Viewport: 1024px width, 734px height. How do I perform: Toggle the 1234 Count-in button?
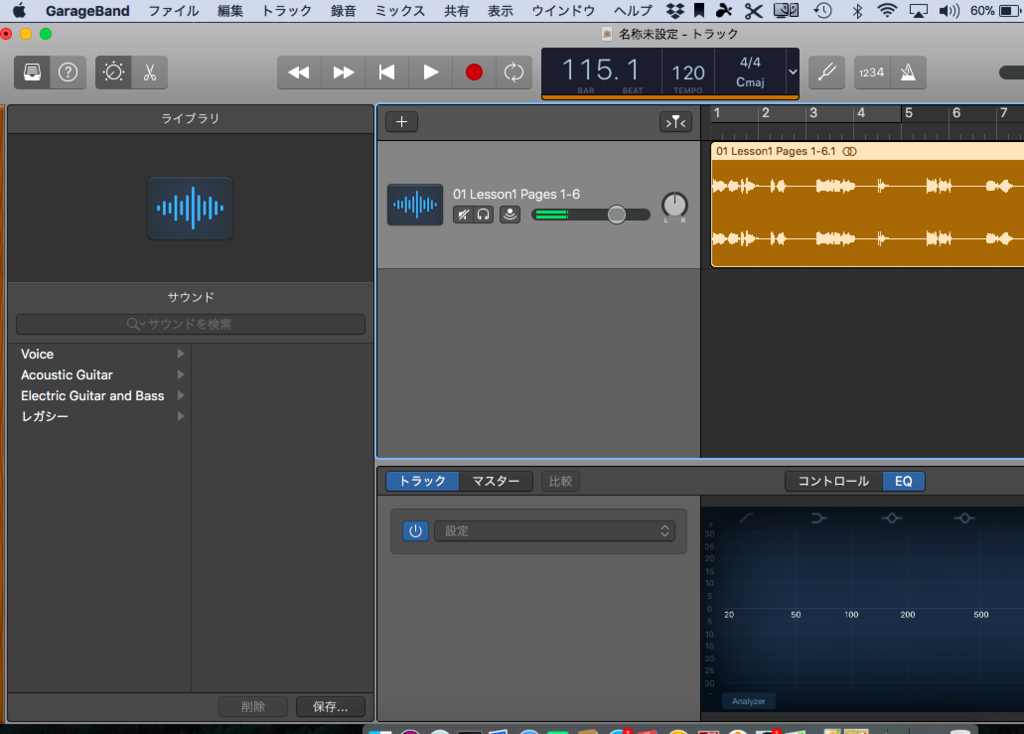tap(871, 72)
